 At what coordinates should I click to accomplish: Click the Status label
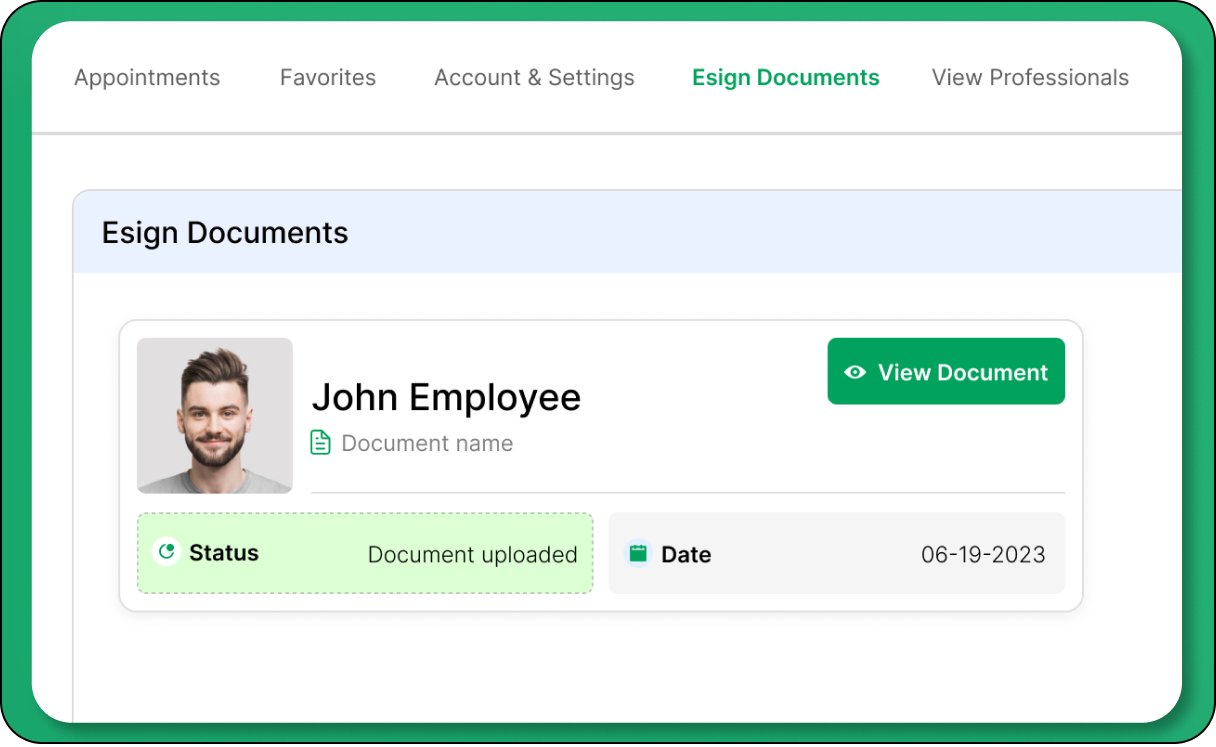(x=224, y=553)
